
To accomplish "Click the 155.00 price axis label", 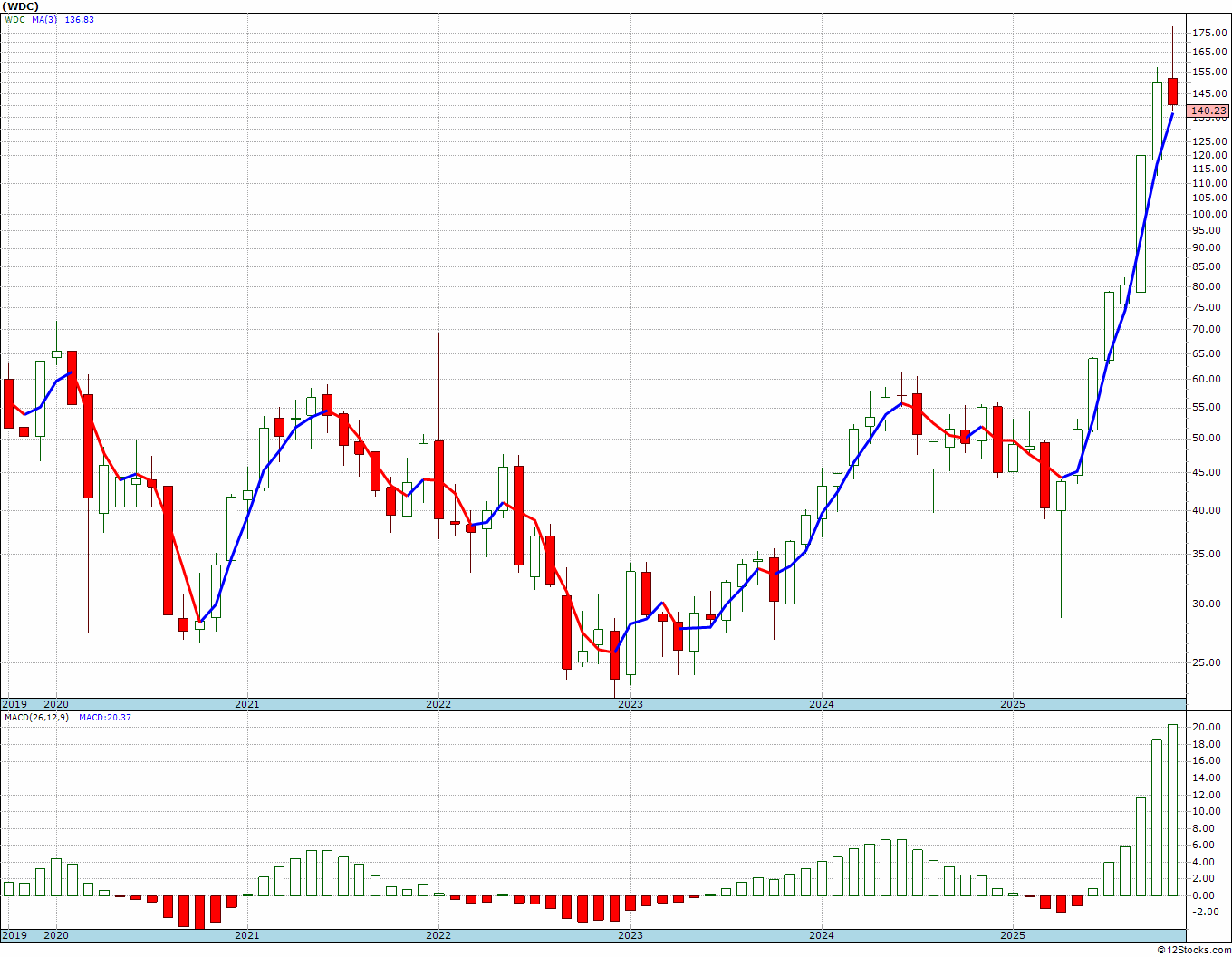I will point(1209,72).
